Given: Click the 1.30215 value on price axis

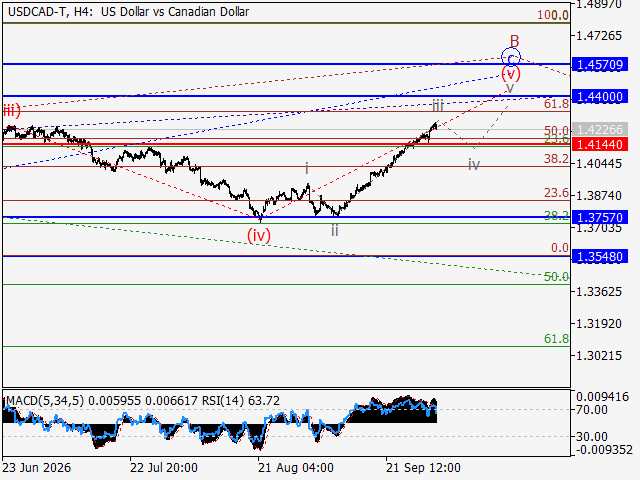Looking at the screenshot, I should [599, 356].
